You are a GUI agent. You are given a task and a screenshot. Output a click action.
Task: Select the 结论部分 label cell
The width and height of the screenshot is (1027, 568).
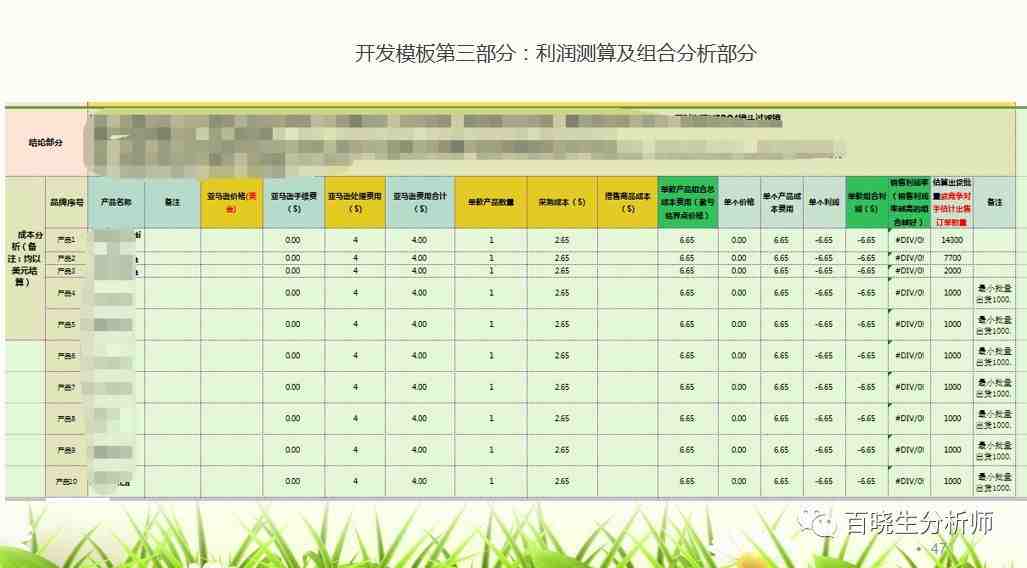[46, 142]
